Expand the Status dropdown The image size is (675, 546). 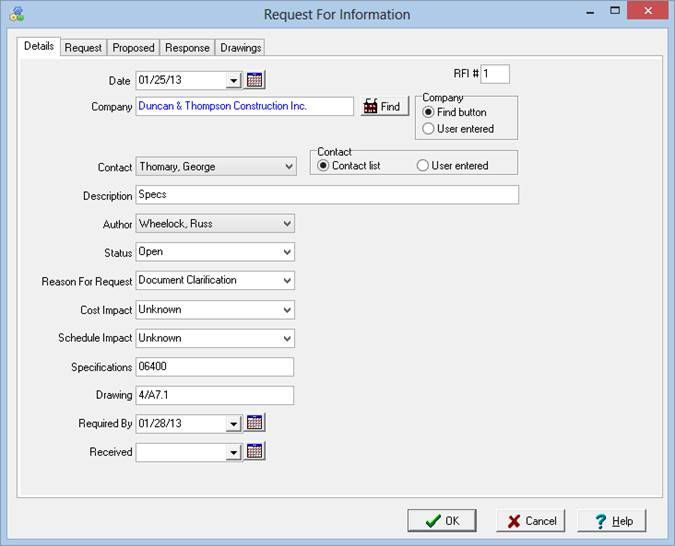tap(288, 253)
